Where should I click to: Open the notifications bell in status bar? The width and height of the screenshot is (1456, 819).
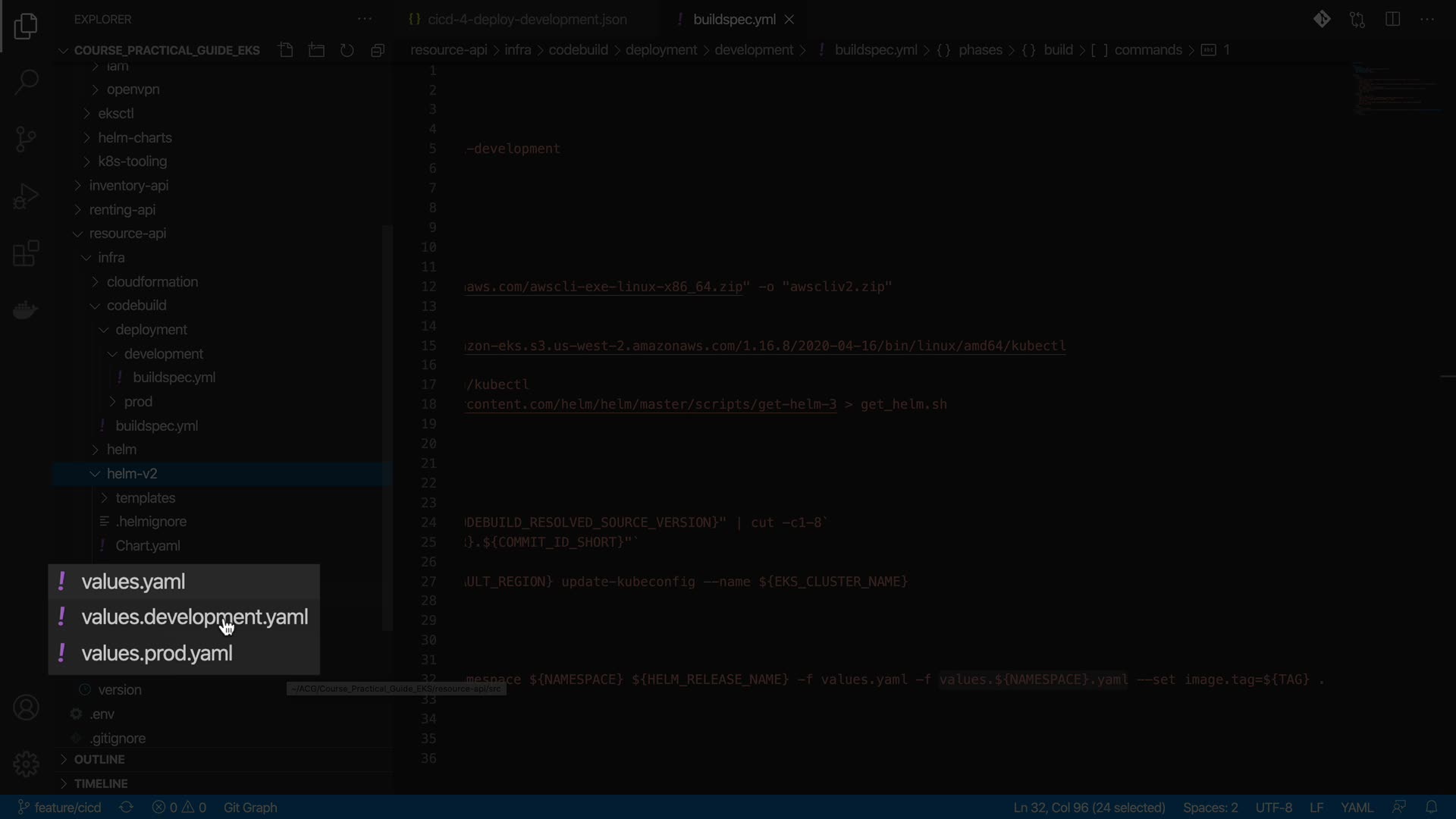1432,808
